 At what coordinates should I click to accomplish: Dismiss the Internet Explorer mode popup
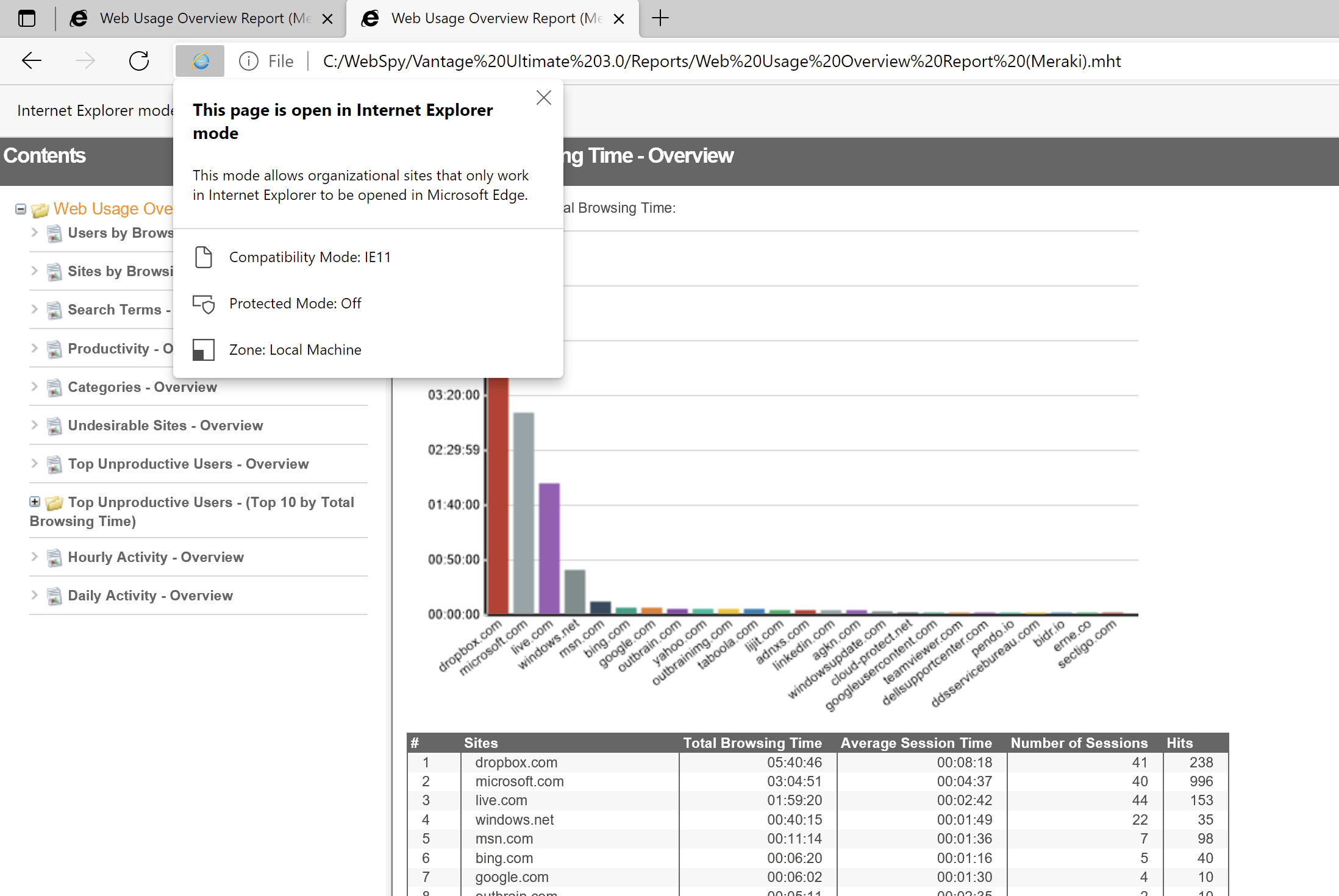543,98
